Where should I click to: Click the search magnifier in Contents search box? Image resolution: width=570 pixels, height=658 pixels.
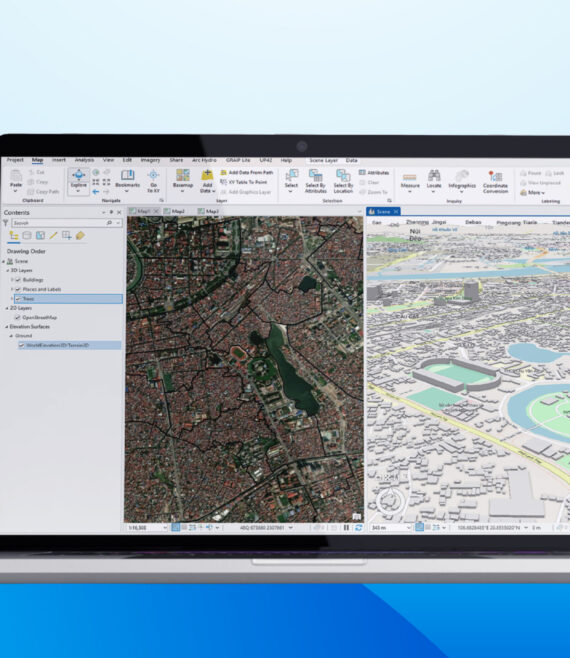110,223
